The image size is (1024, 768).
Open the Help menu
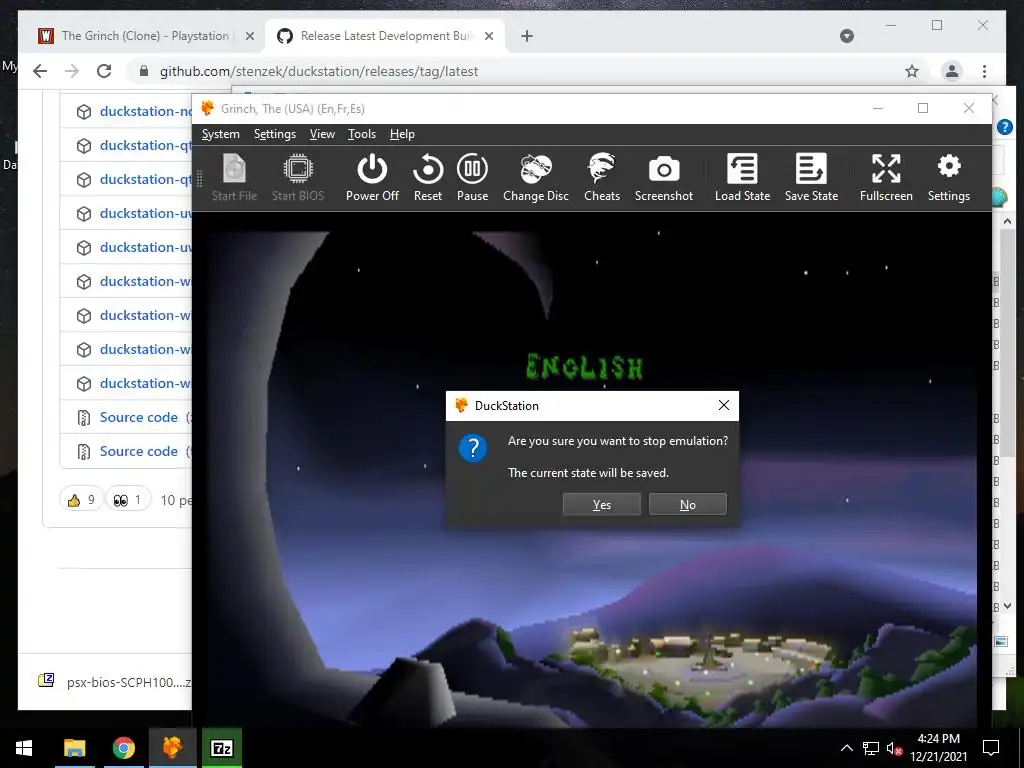402,134
